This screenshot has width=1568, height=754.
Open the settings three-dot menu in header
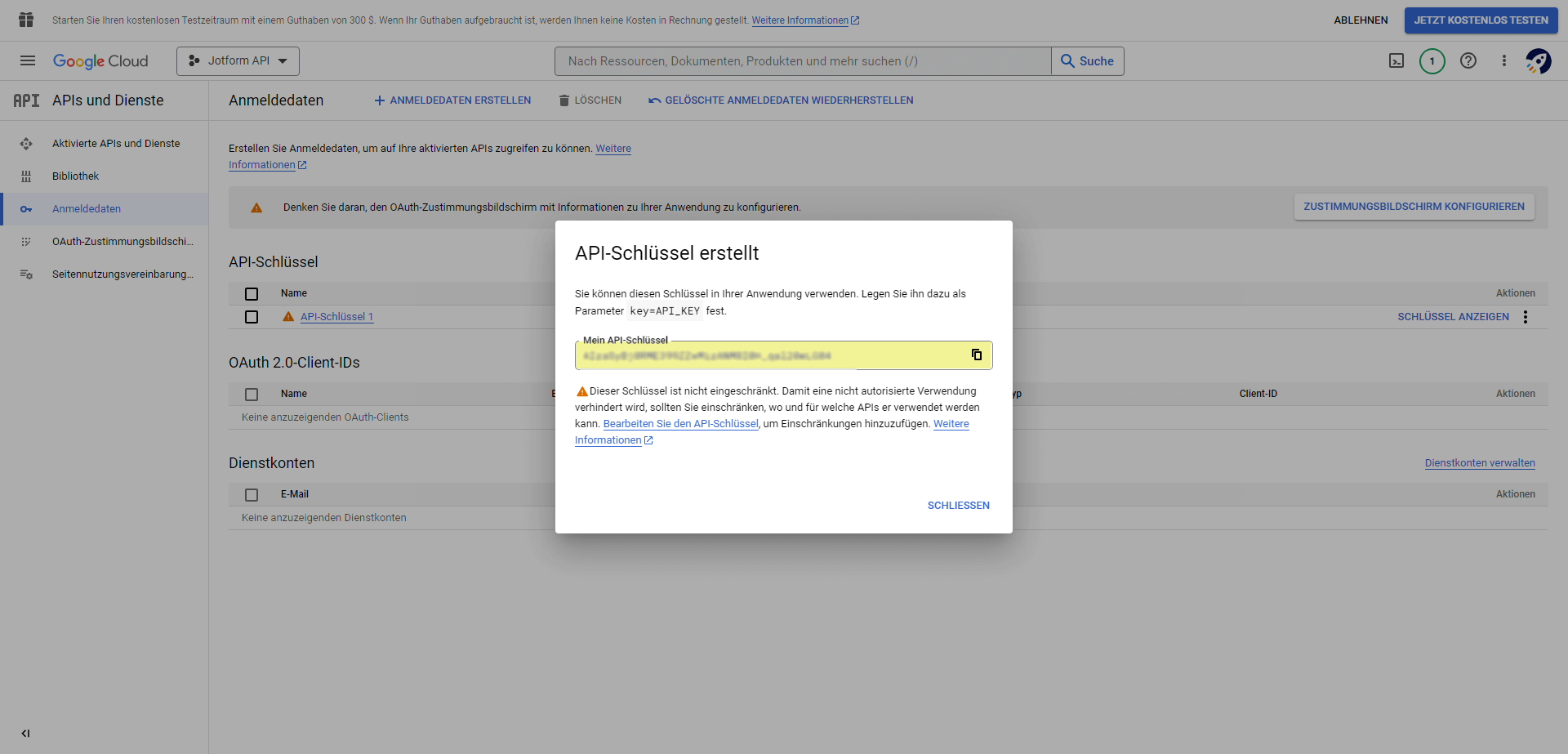point(1503,60)
